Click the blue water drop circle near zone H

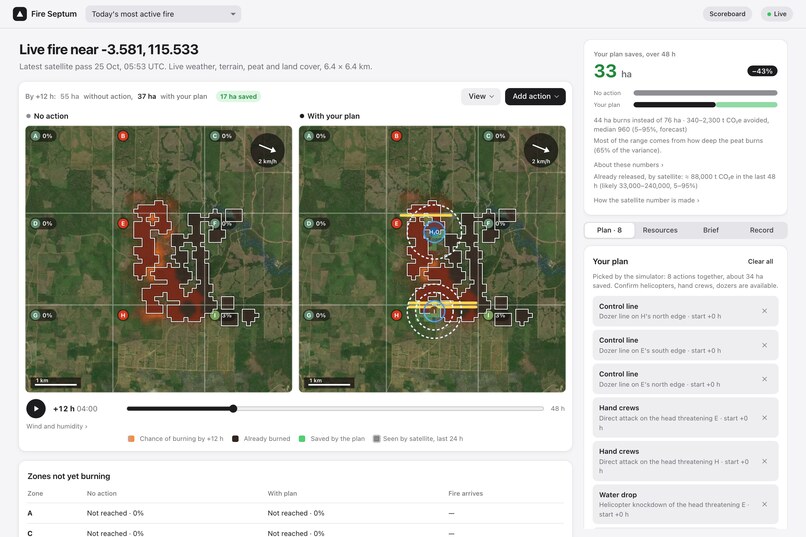click(434, 311)
